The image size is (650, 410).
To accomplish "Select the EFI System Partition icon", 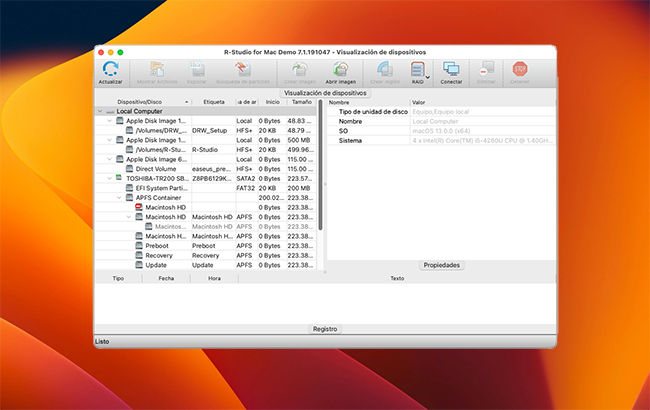I will 129,188.
